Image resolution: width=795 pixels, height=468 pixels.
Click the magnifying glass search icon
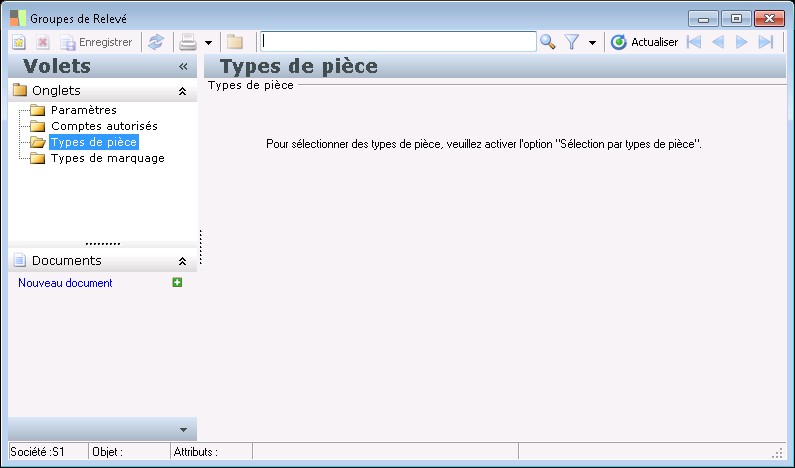(548, 42)
